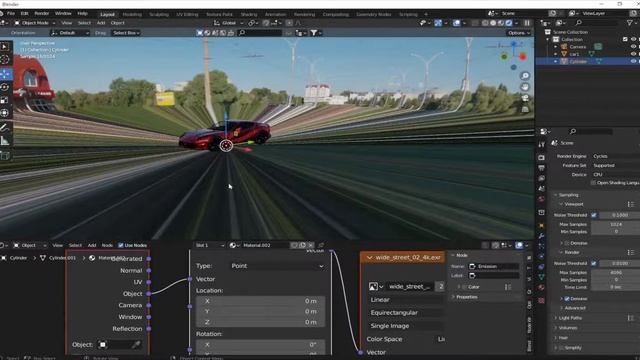The width and height of the screenshot is (640, 360).
Task: Click the red X axis on navigation gizmo
Action: point(523,57)
